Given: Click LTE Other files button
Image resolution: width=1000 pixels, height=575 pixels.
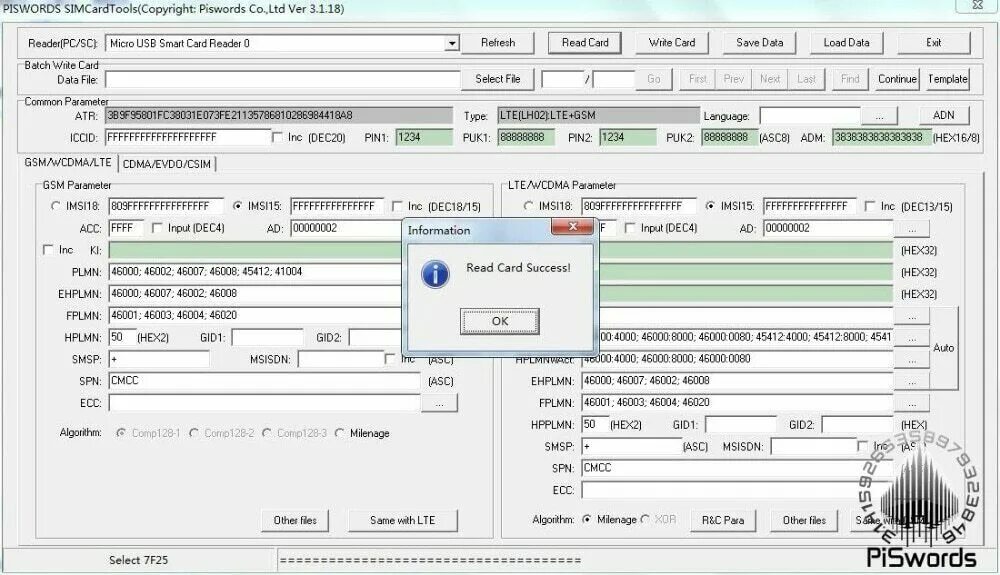Looking at the screenshot, I should pyautogui.click(x=804, y=520).
